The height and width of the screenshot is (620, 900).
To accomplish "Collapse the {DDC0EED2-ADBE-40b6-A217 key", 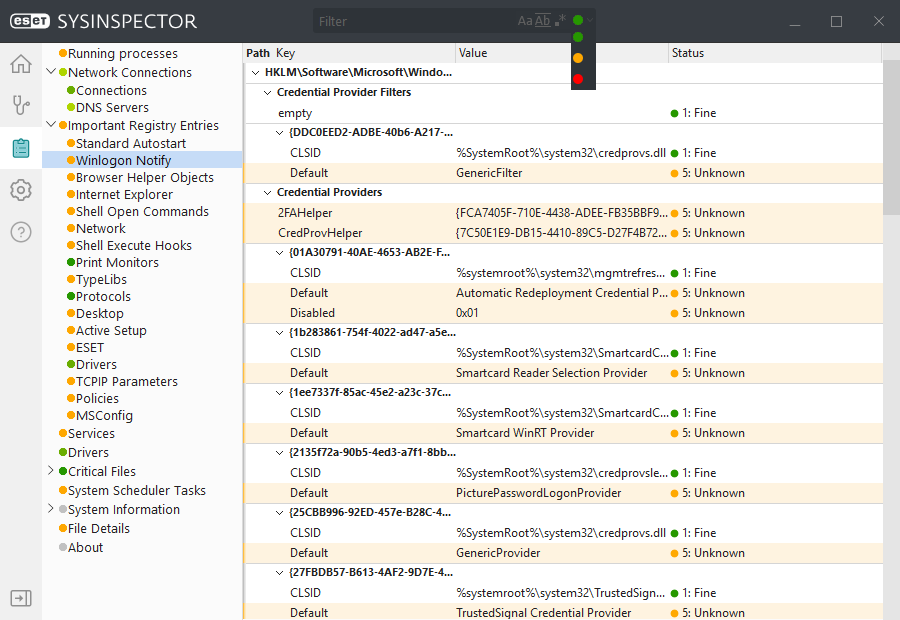I will (x=280, y=133).
